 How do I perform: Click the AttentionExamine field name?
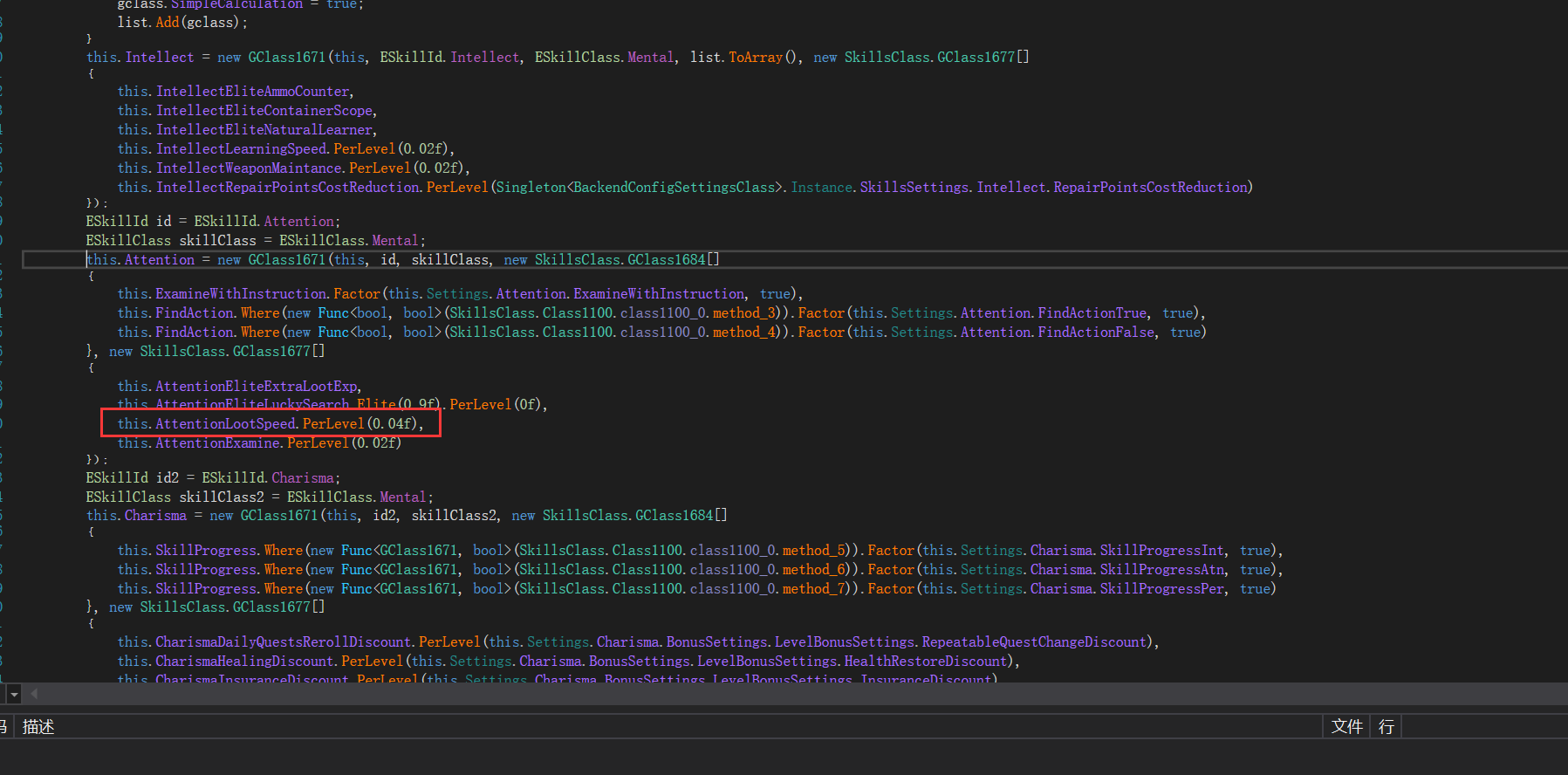217,443
